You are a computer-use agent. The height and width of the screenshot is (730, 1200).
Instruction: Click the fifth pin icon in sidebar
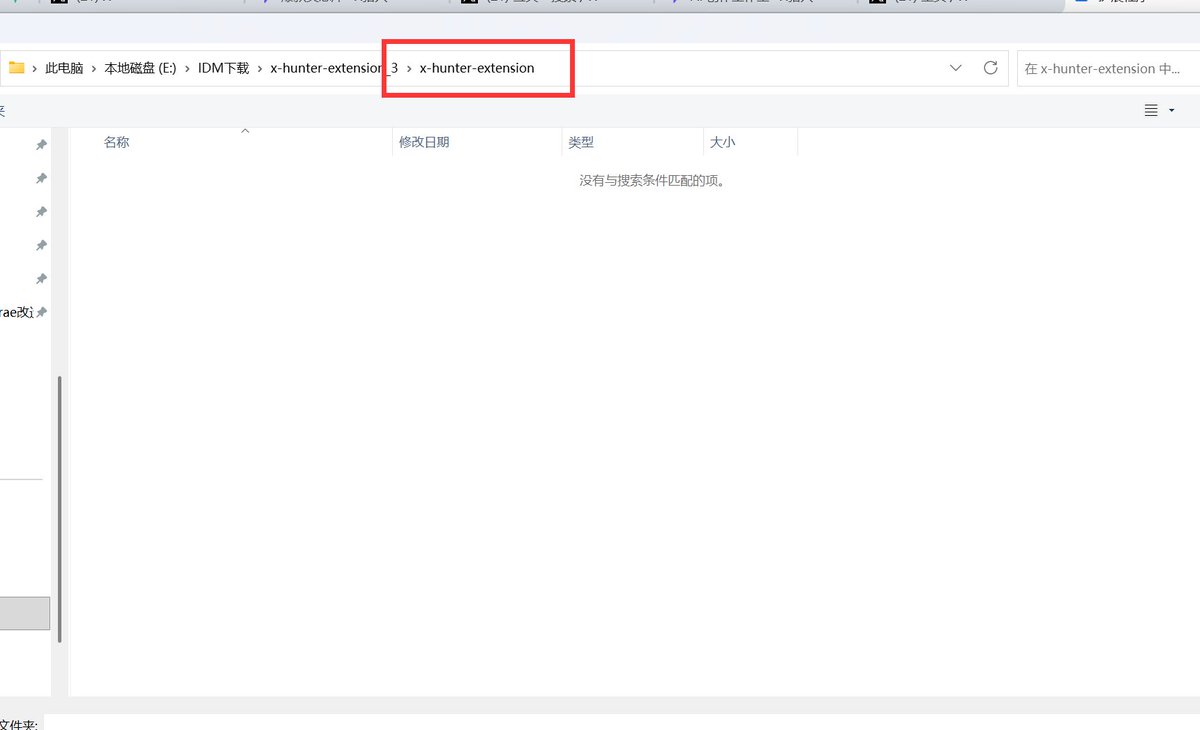41,278
